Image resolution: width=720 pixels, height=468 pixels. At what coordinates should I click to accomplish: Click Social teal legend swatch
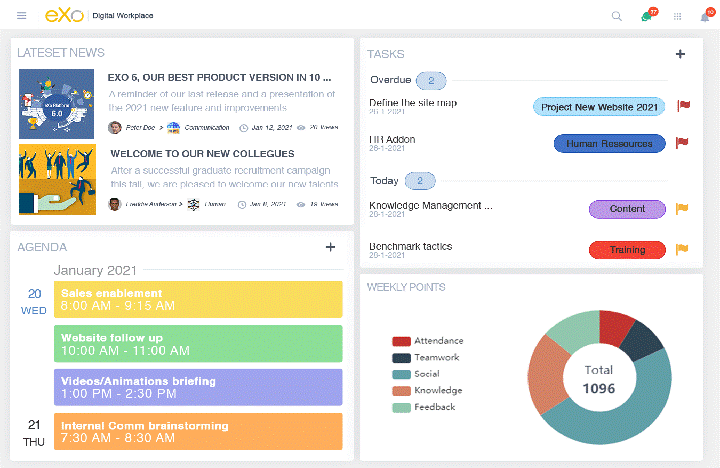point(401,374)
